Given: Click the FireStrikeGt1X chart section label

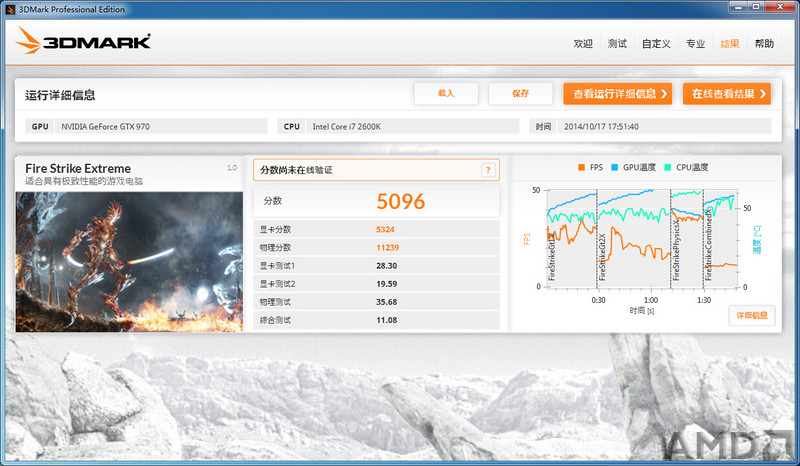Looking at the screenshot, I should [552, 257].
